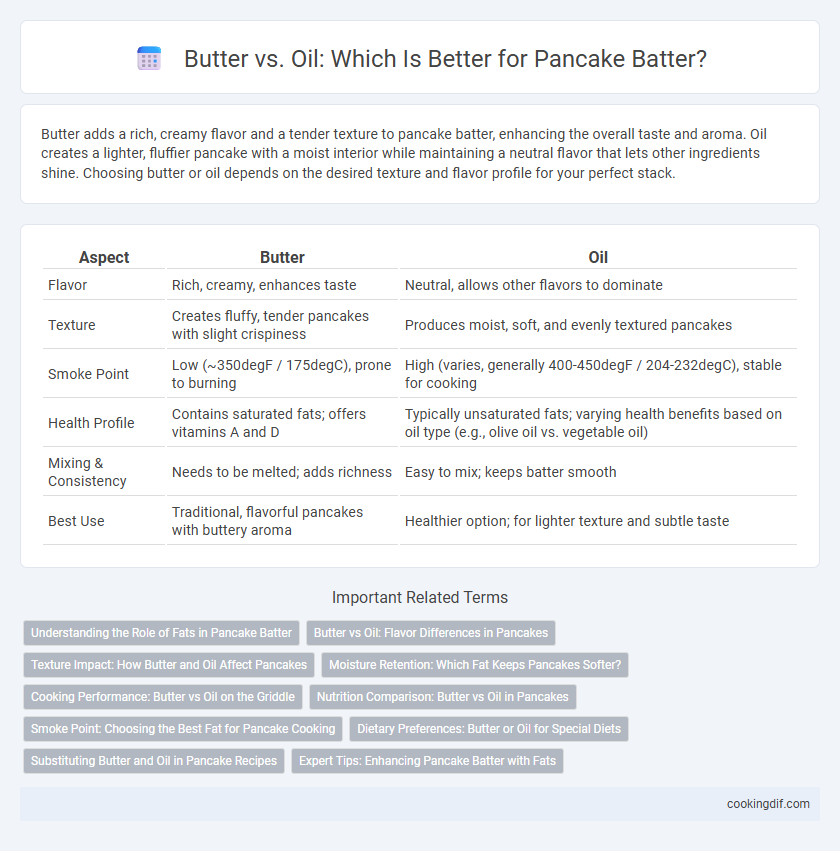Click the 'Best Use' row label
840x851 pixels.
click(76, 521)
